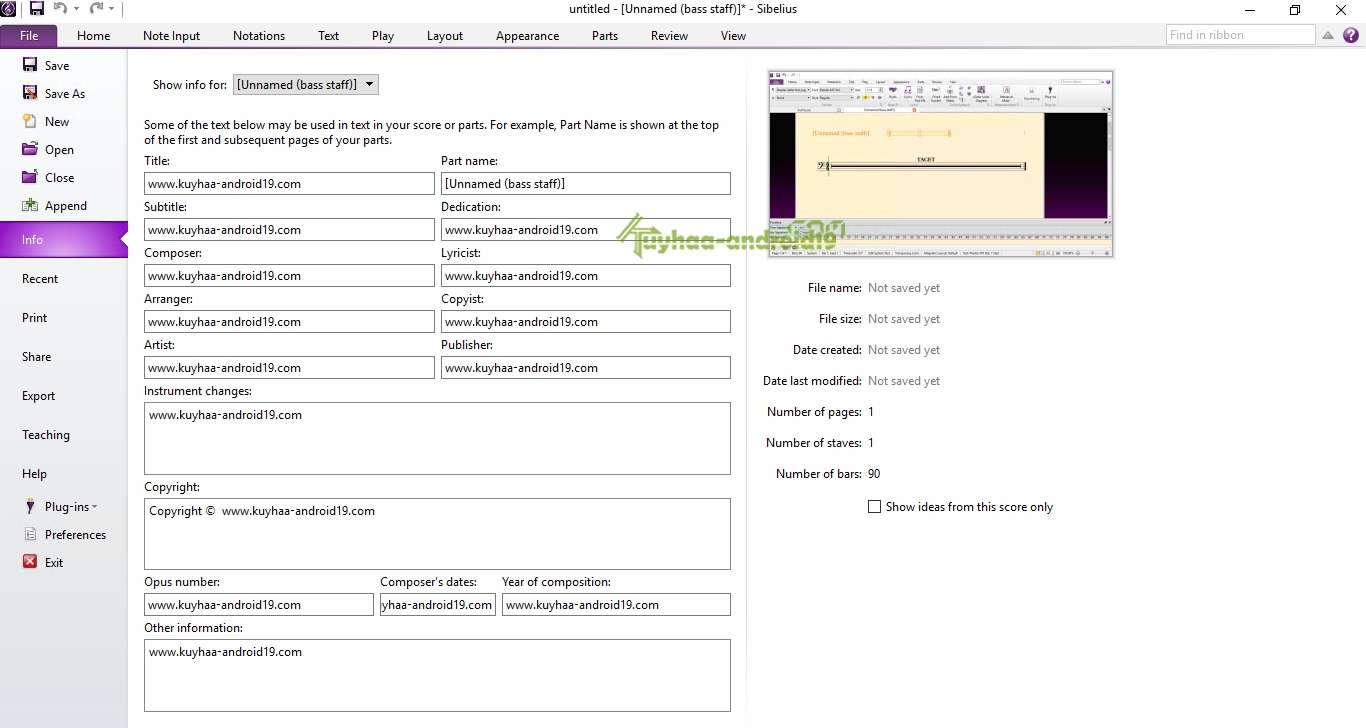Click the floppy disk save icon in quick access toolbar

(x=37, y=9)
